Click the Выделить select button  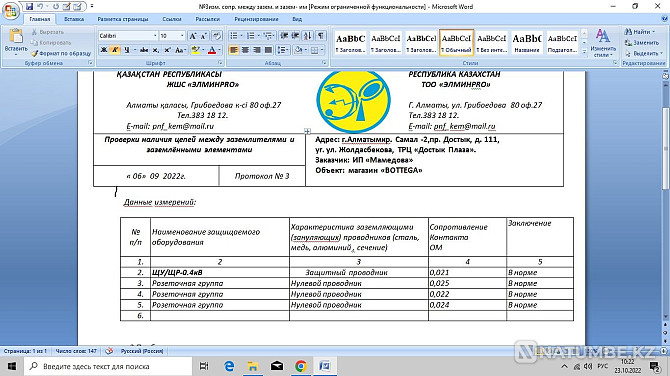[x=643, y=53]
